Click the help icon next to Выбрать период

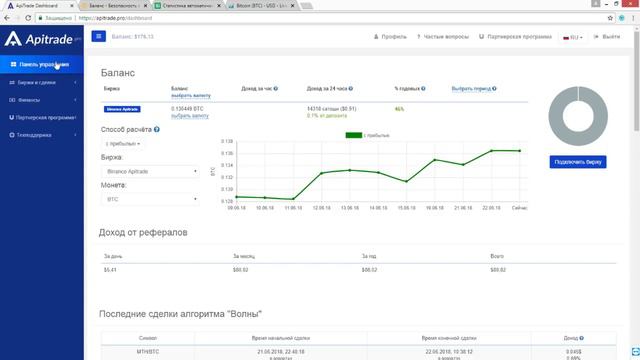tap(494, 89)
